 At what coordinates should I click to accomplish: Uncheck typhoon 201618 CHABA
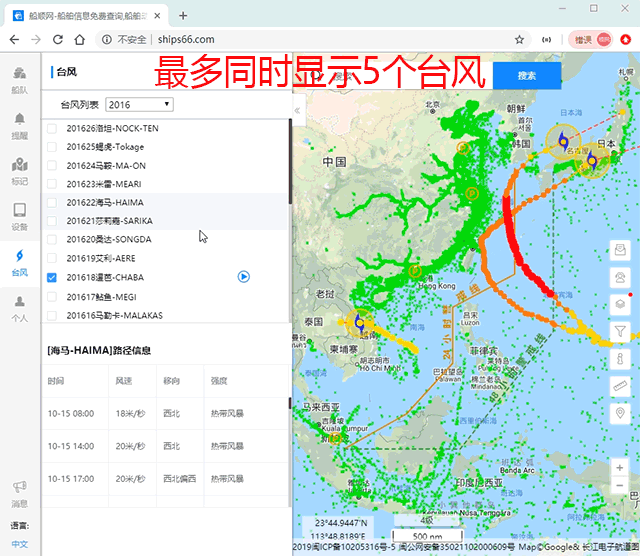click(x=52, y=278)
